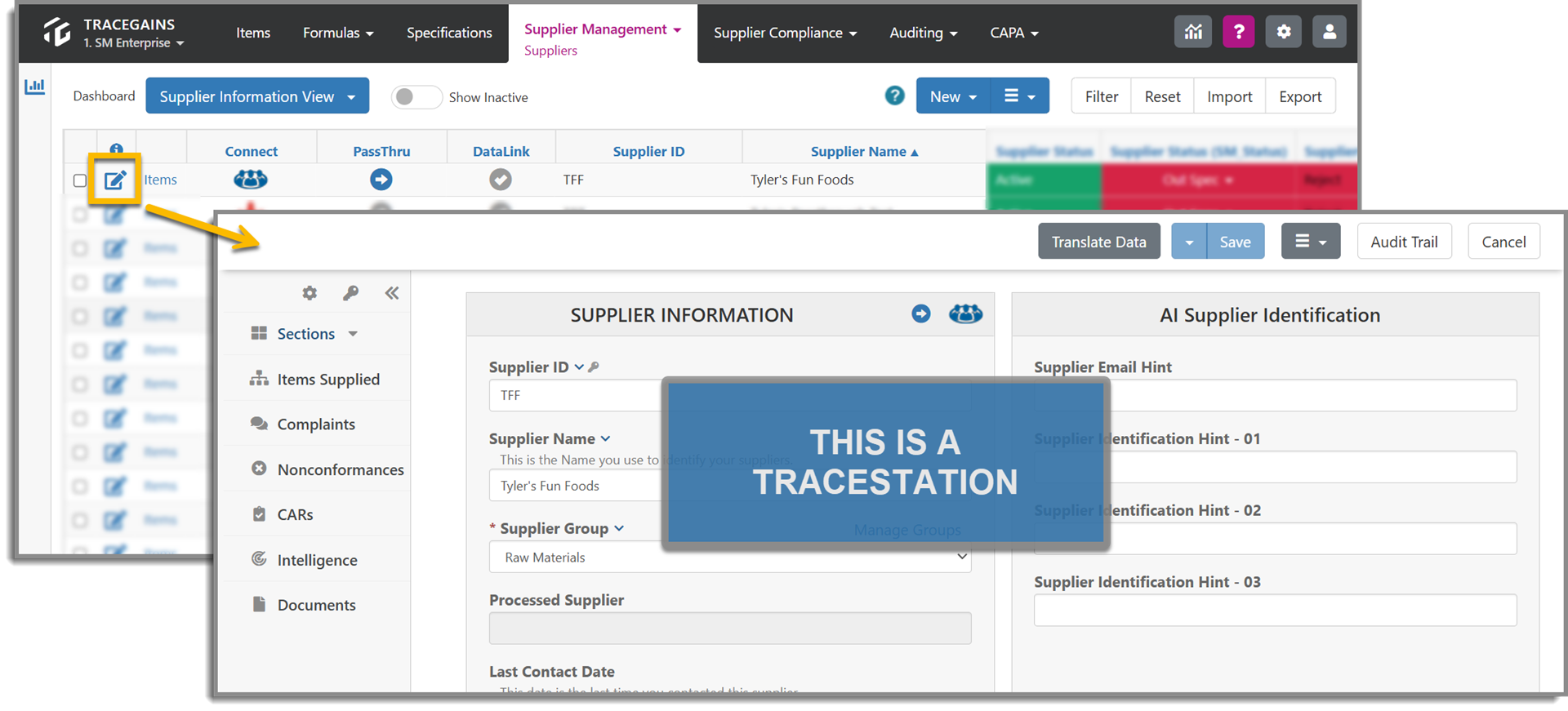Viewport: 1568px width, 711px height.
Task: Open the Supplier Group select box
Action: pyautogui.click(x=730, y=557)
